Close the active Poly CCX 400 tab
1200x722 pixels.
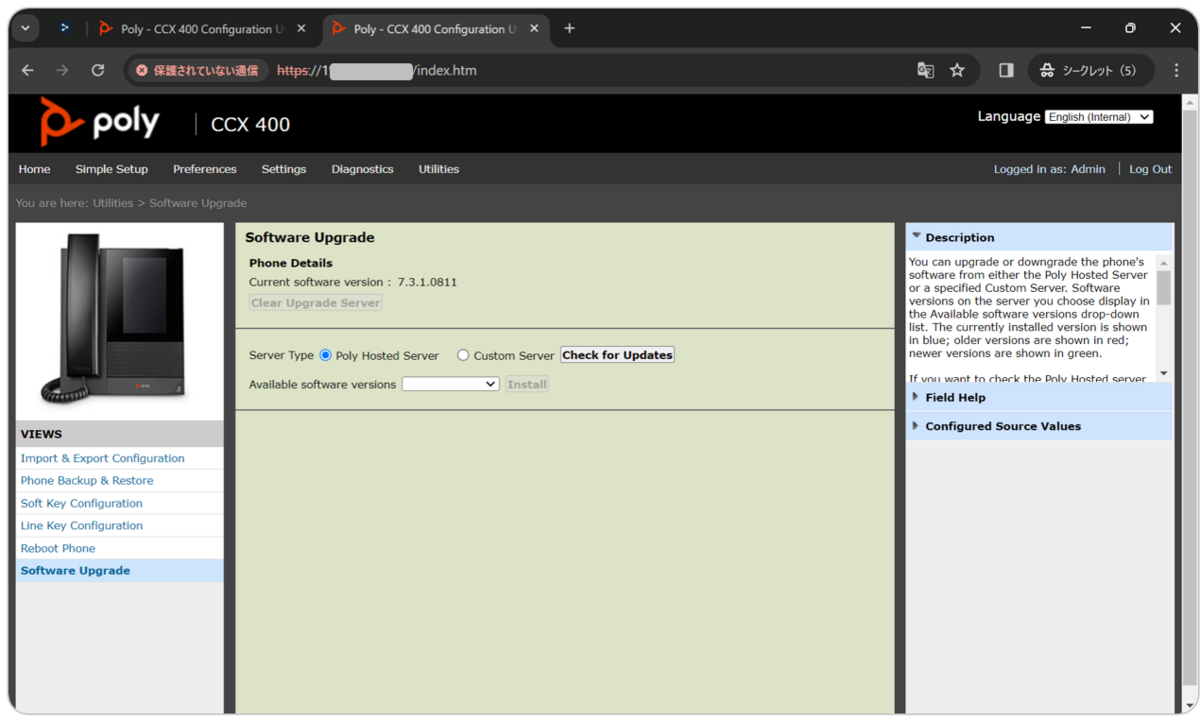[x=534, y=29]
